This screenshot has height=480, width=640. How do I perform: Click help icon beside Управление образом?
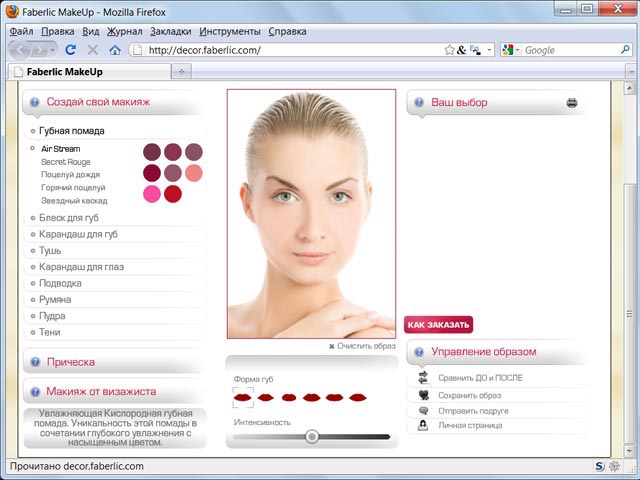(x=419, y=352)
